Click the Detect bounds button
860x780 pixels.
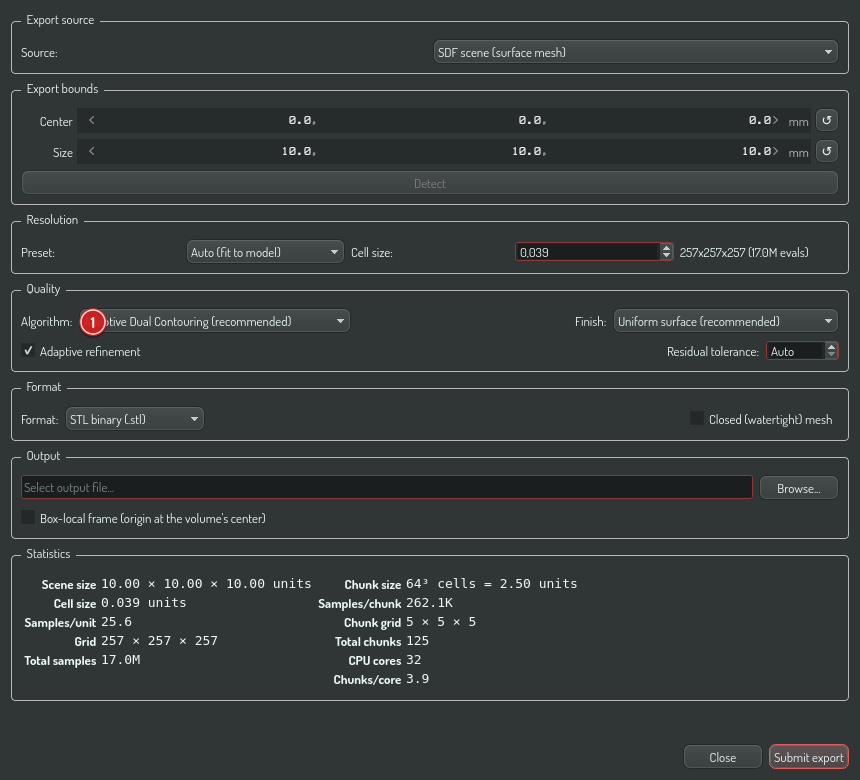(429, 183)
